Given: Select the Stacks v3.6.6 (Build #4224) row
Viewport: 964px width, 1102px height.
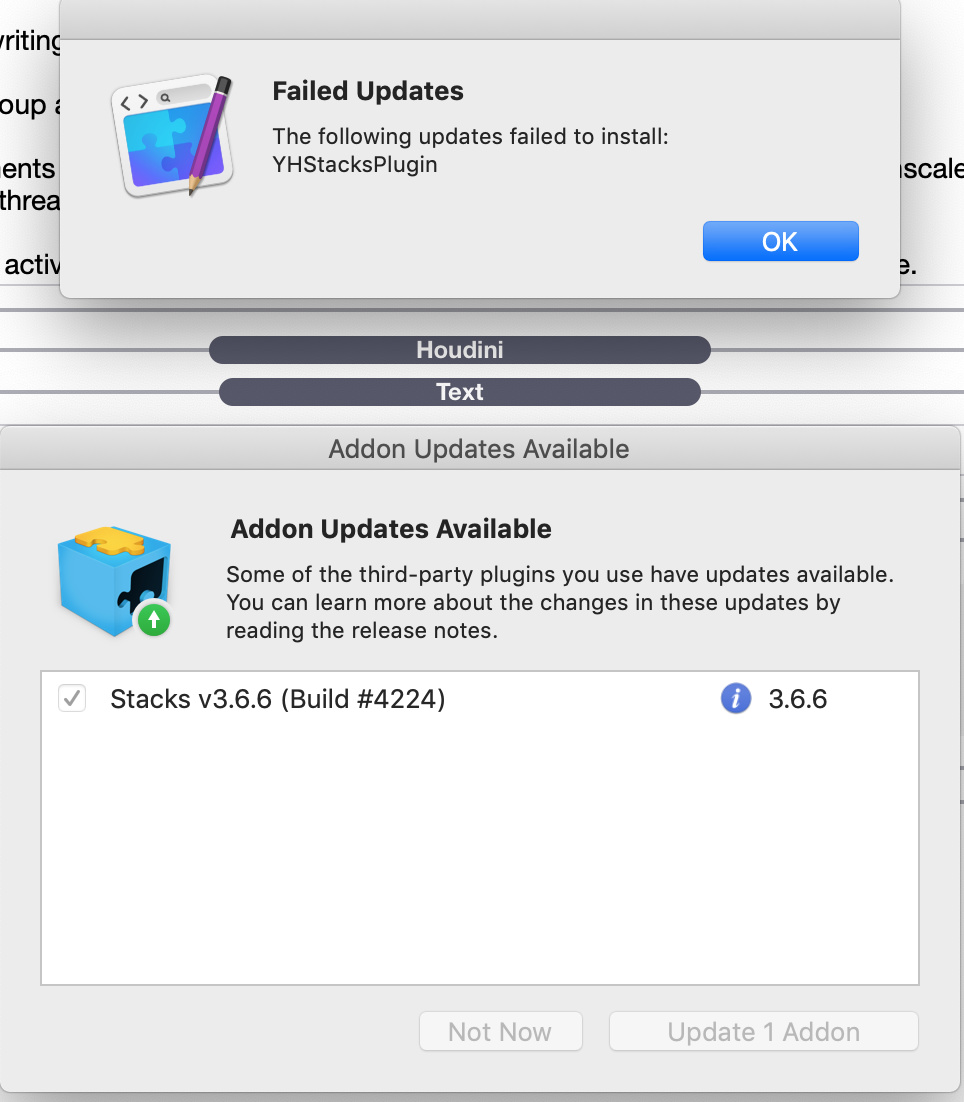Looking at the screenshot, I should [x=479, y=699].
